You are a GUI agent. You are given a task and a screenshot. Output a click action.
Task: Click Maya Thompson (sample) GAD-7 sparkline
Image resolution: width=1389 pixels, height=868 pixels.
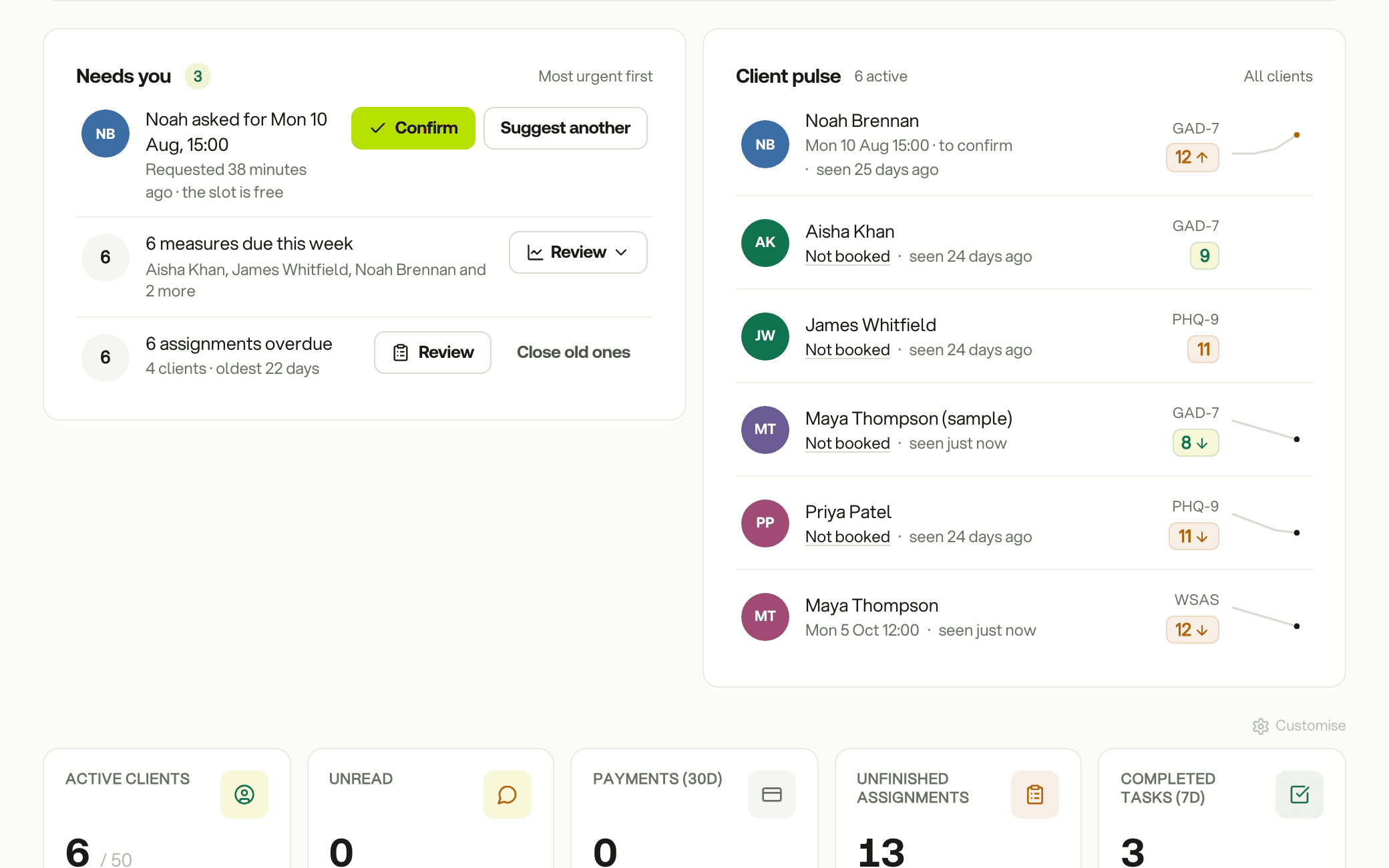click(1265, 430)
